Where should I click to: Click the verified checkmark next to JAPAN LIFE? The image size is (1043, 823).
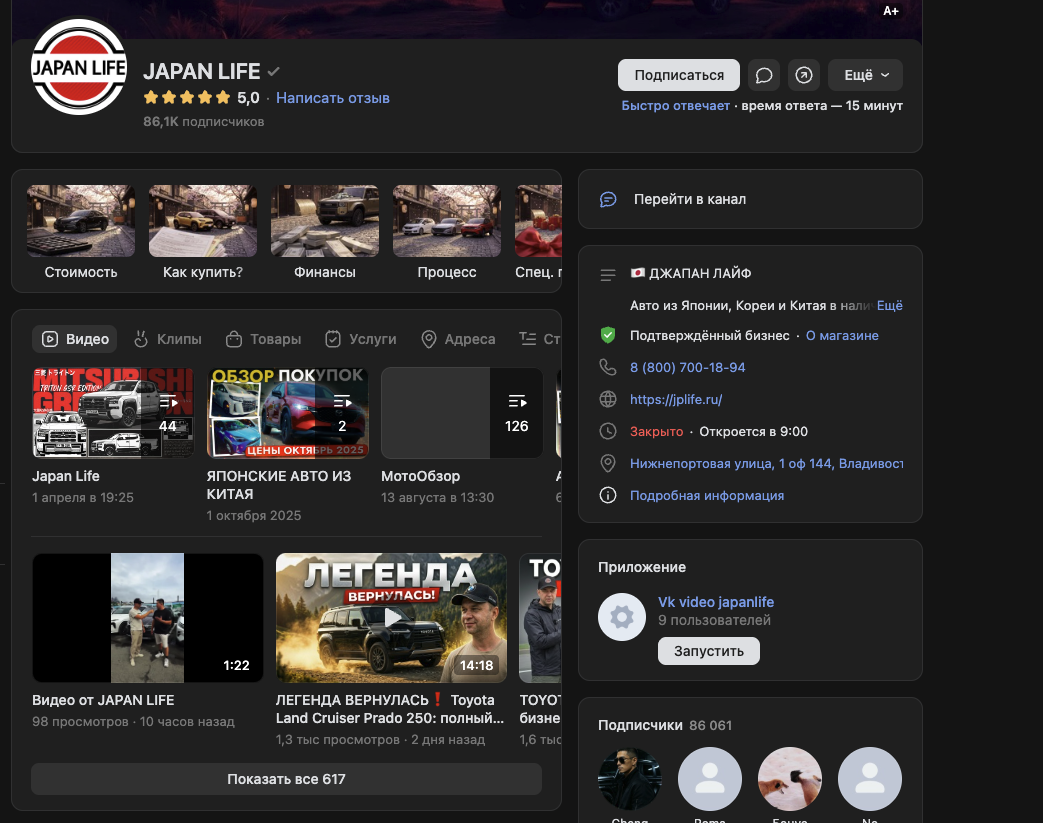click(273, 71)
